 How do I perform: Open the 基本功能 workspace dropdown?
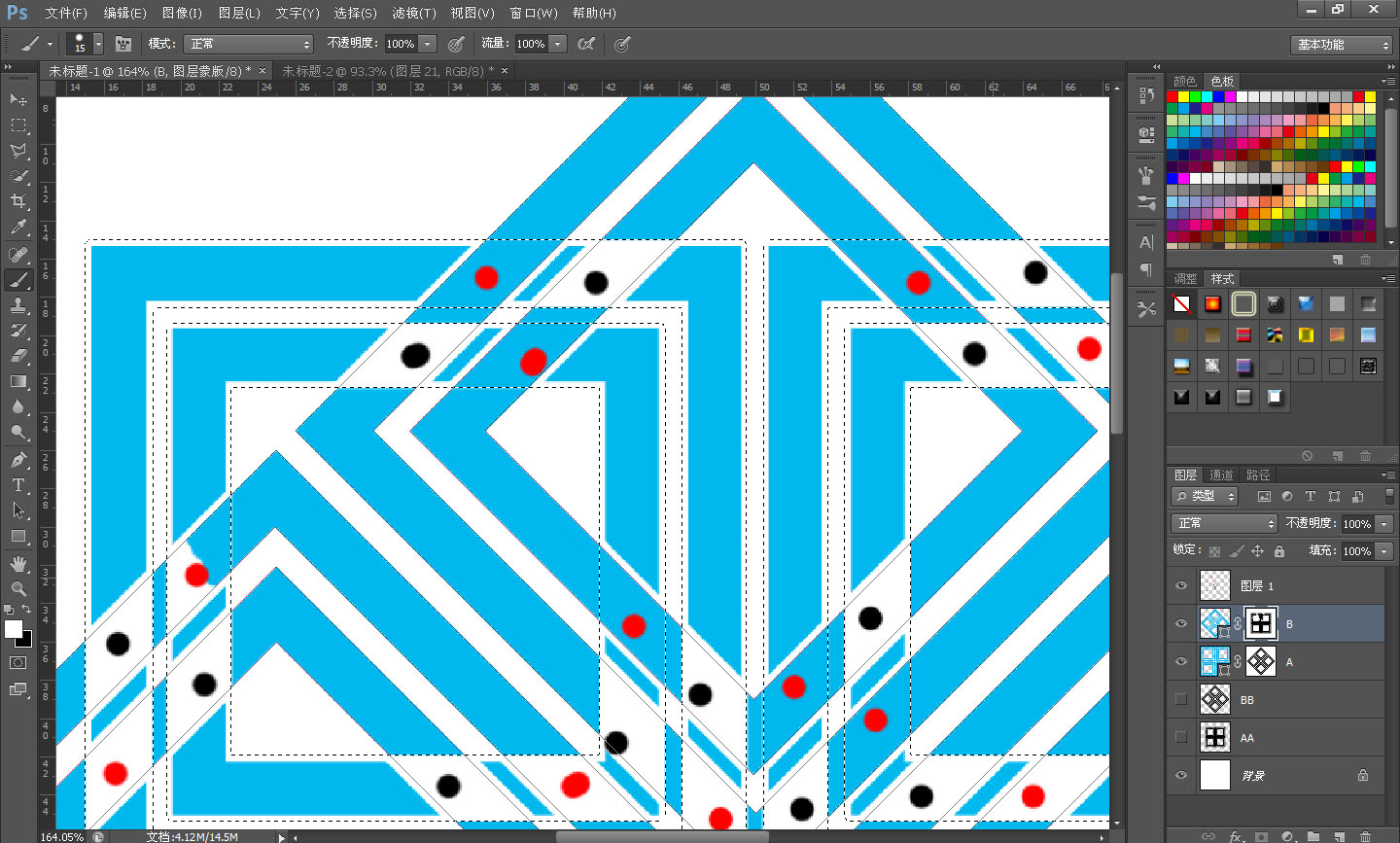(x=1343, y=45)
